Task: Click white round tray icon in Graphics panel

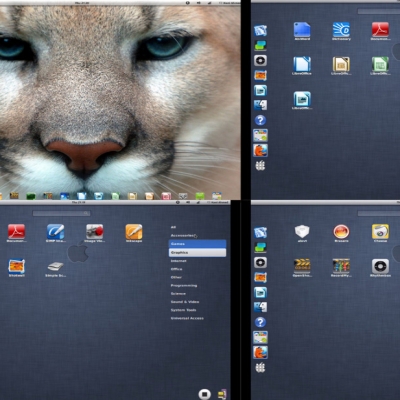Action: (x=204, y=394)
